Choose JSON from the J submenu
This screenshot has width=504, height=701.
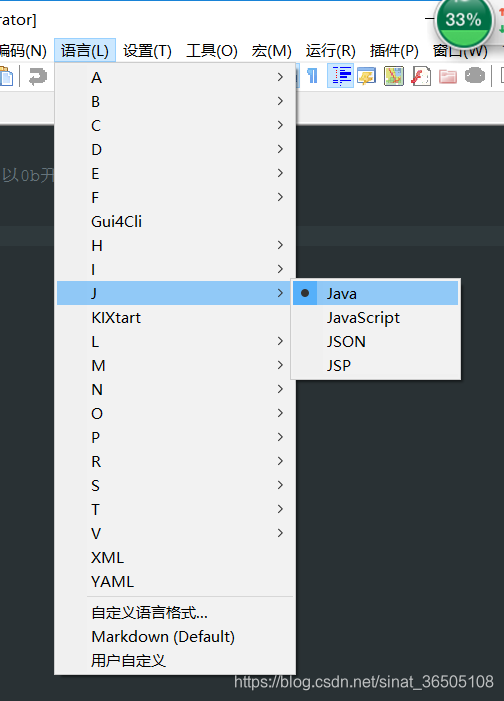[376, 342]
